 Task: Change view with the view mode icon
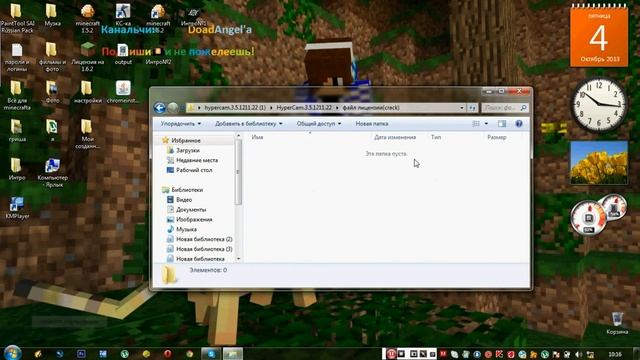coord(476,124)
